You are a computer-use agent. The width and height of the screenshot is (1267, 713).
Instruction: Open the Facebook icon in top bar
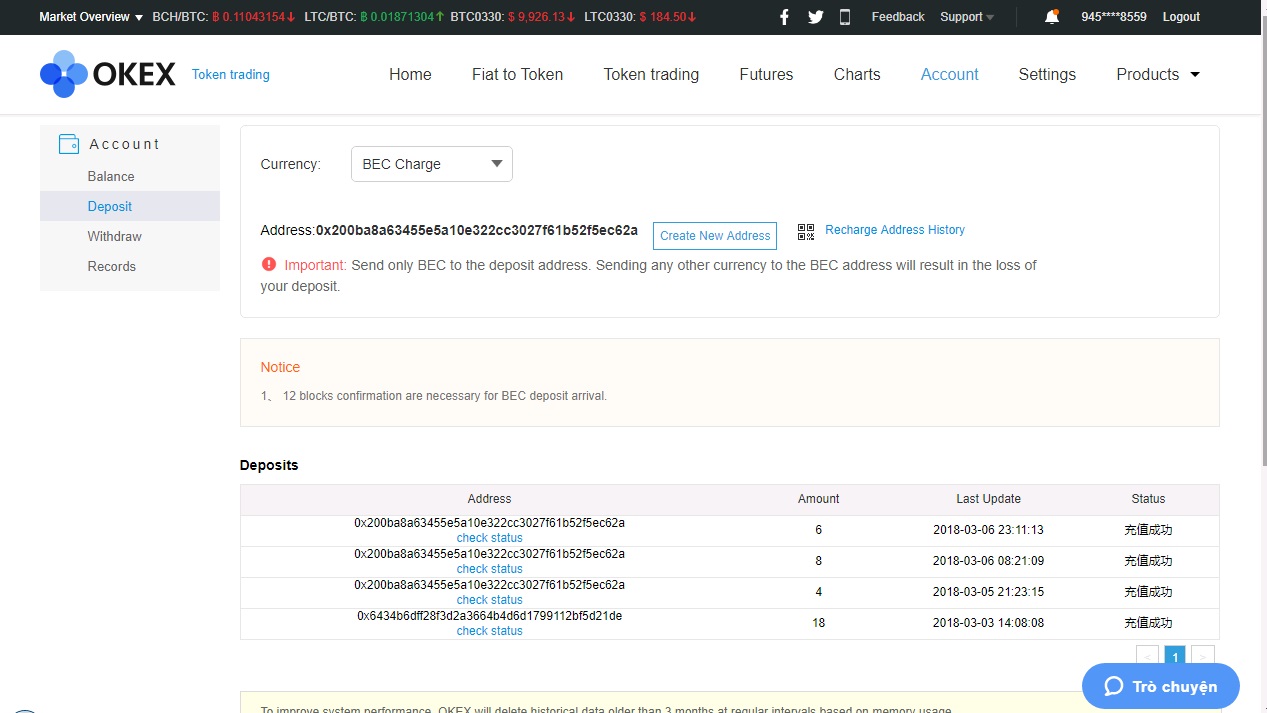(784, 17)
